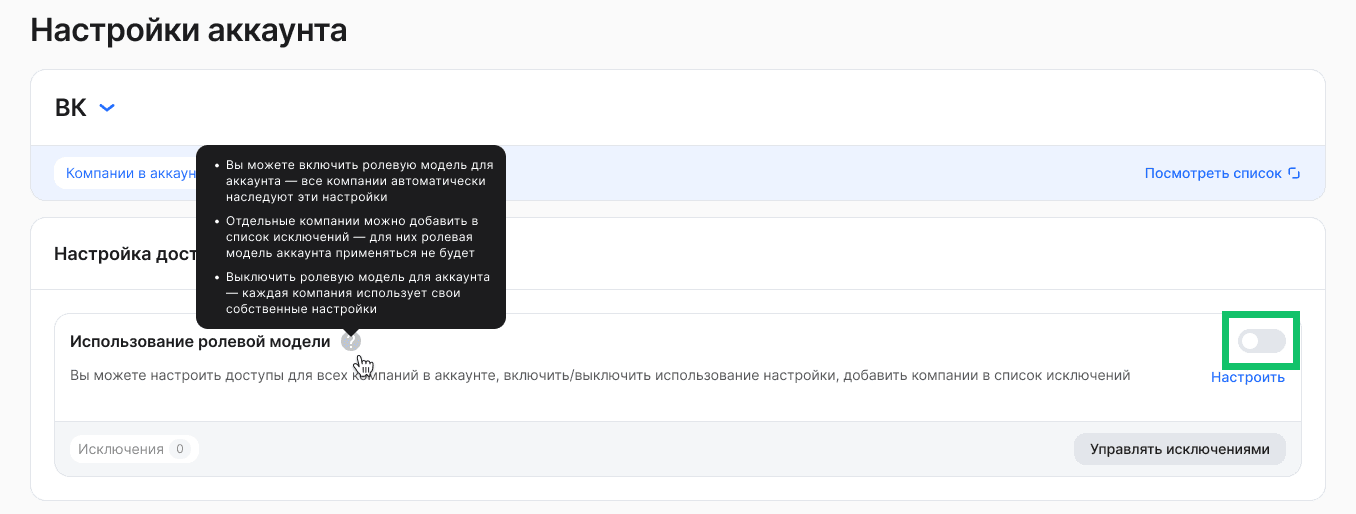Screen dimensions: 1356x514
Task: Click the second tooltip bullet about exclusion list
Action: point(350,236)
